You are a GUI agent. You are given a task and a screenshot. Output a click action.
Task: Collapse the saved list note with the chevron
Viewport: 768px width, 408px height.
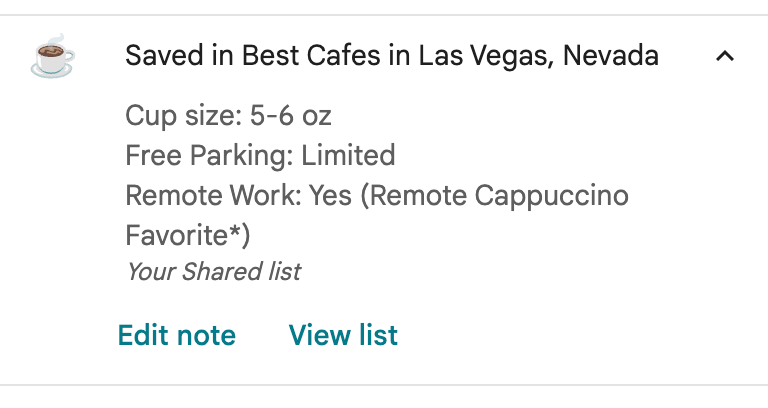(725, 56)
